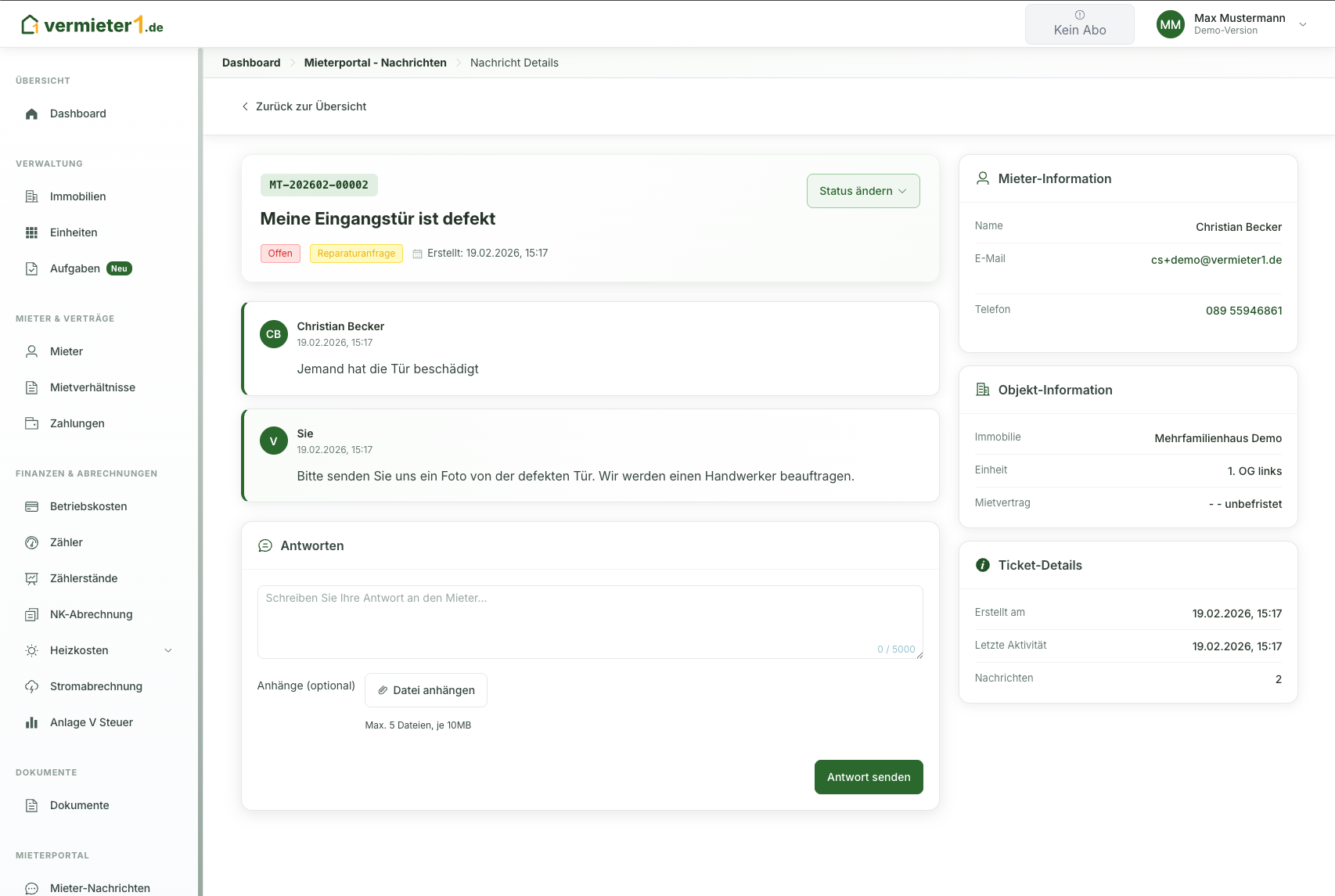
Task: Toggle the Neu badge on Aufgaben
Action: coord(117,268)
